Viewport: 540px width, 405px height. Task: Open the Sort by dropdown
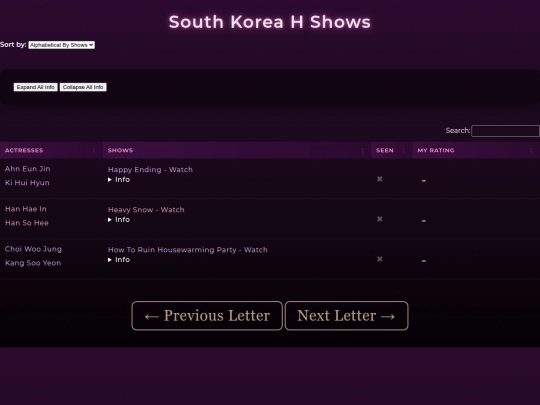pyautogui.click(x=62, y=45)
